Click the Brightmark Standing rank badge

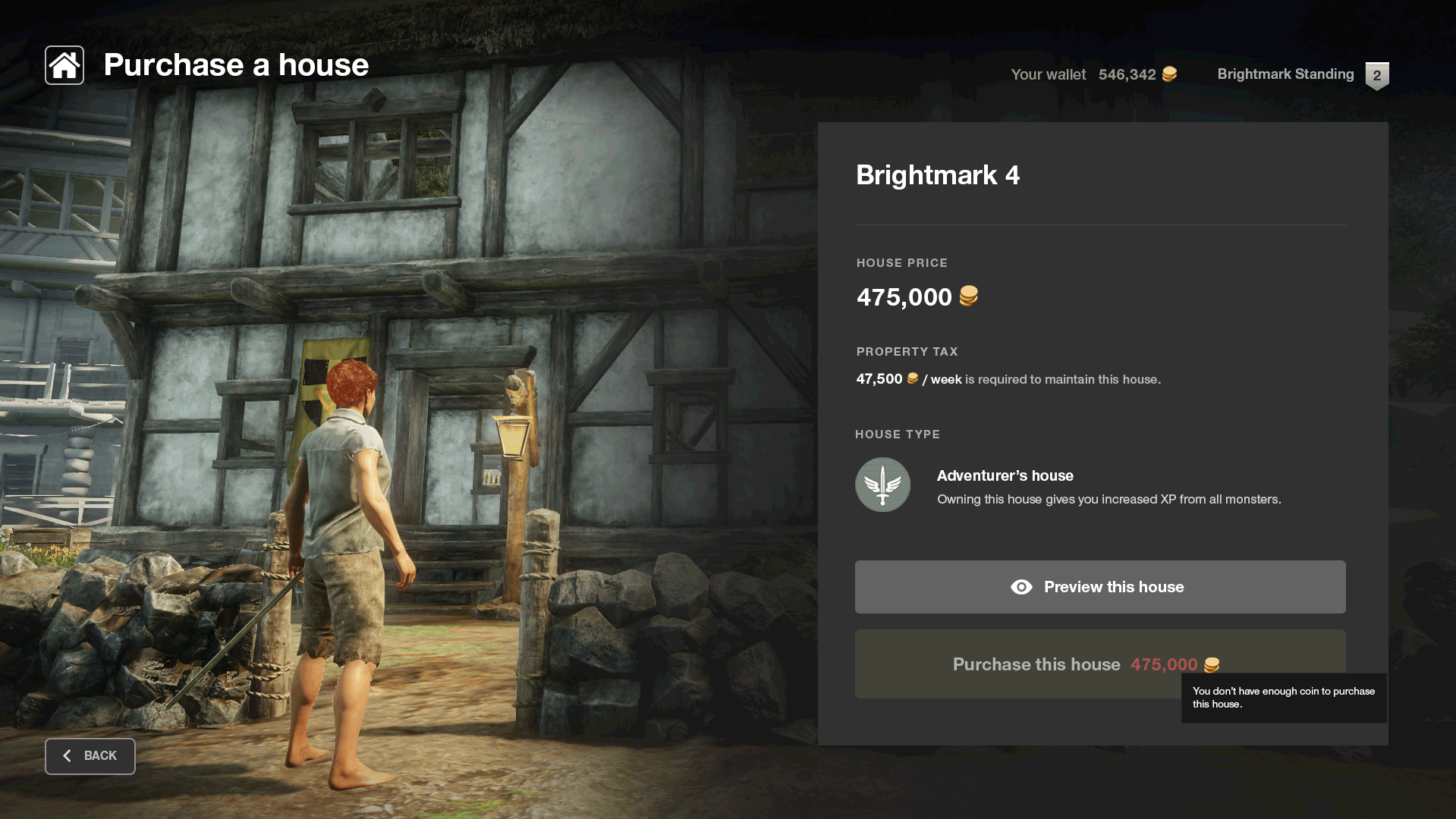coord(1377,76)
